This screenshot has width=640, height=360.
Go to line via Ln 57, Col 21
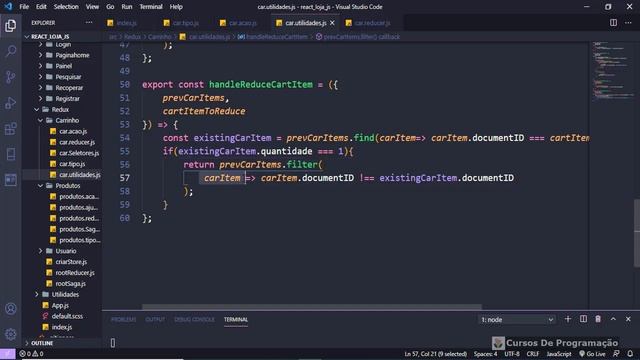[x=436, y=353]
